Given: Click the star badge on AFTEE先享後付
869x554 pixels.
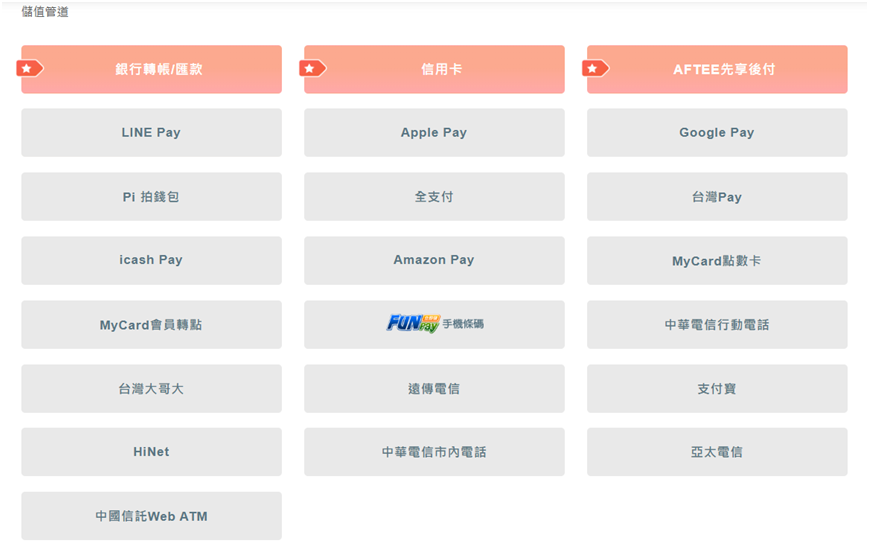Looking at the screenshot, I should click(x=595, y=69).
